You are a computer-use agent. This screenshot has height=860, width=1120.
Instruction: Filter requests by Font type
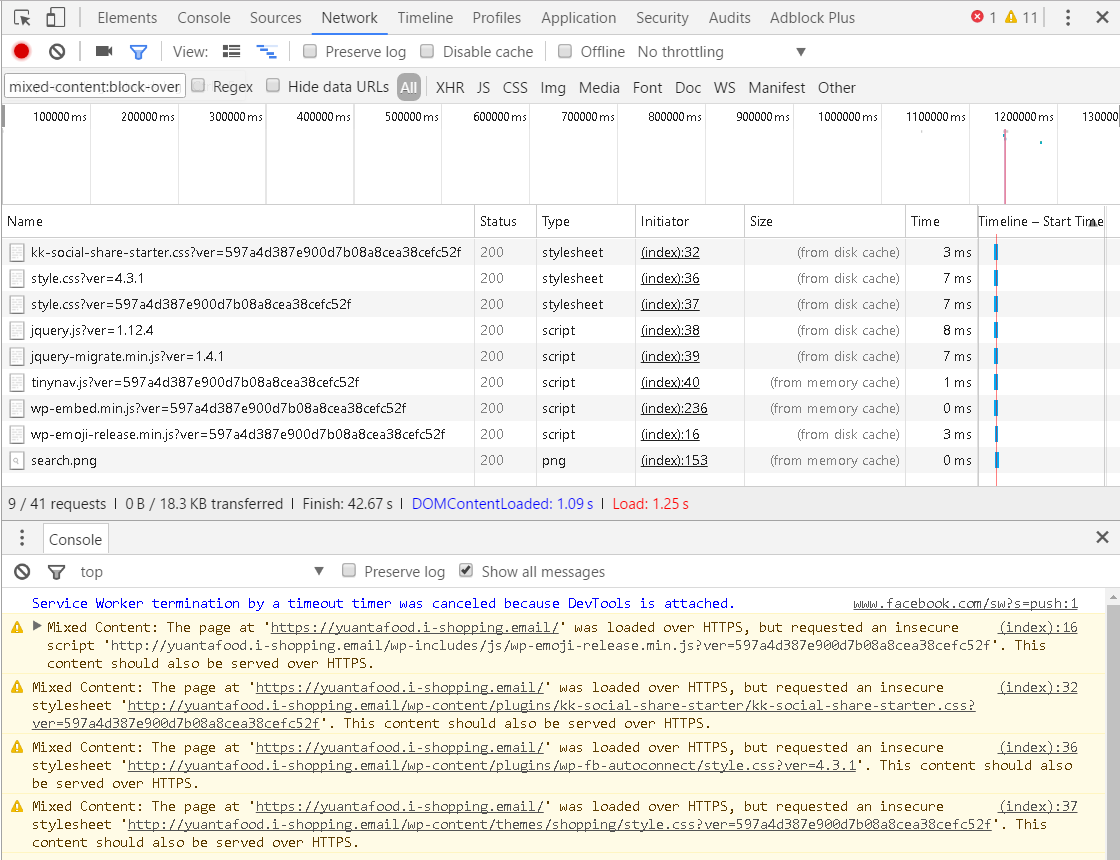[647, 87]
